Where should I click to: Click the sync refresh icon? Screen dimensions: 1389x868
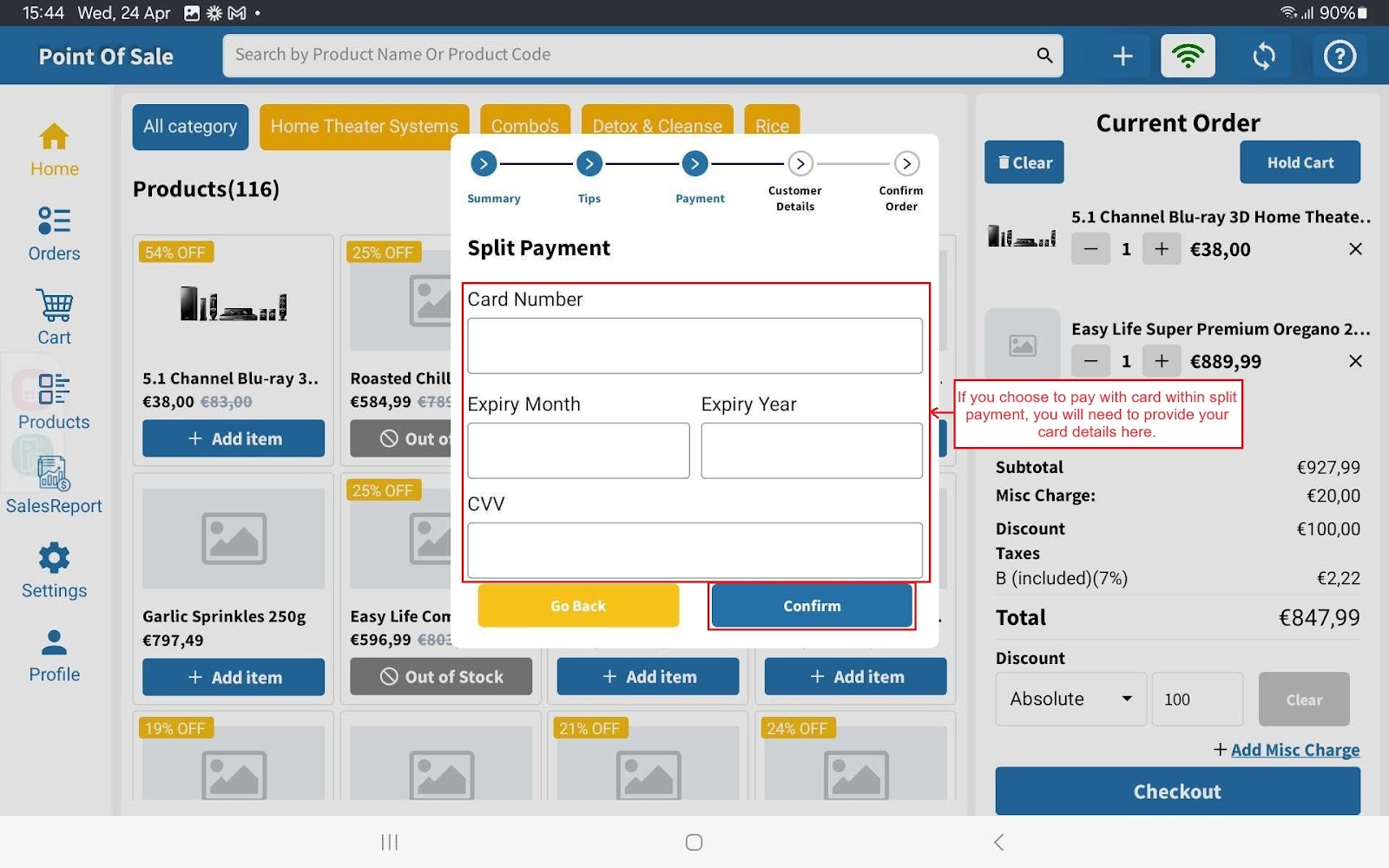click(1263, 56)
